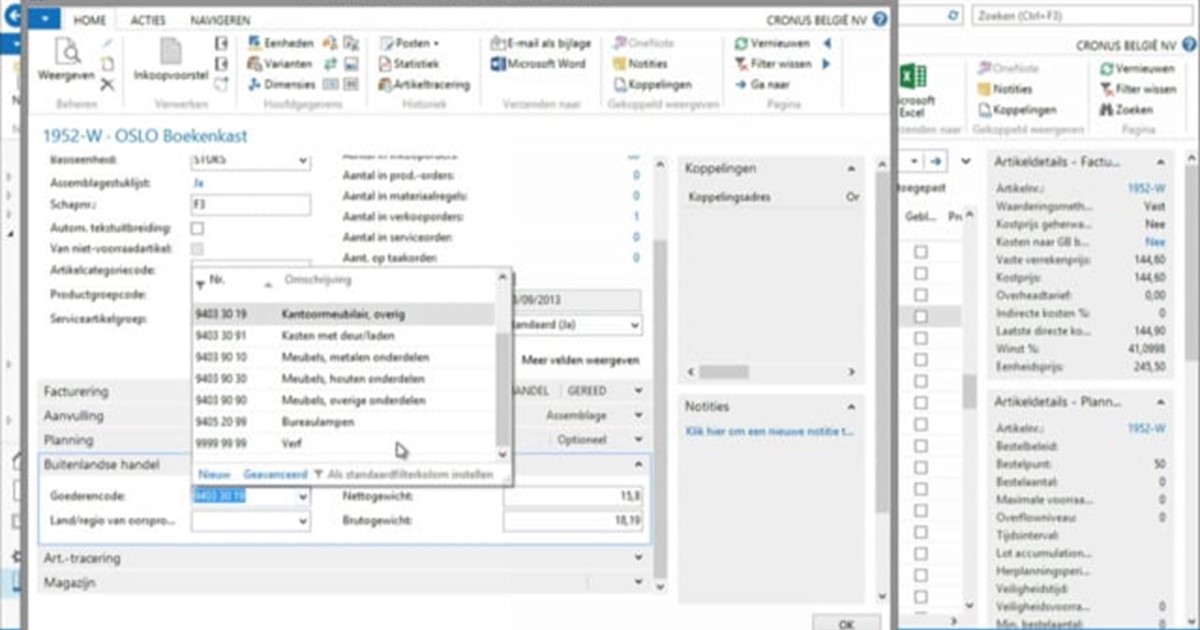The height and width of the screenshot is (630, 1200).
Task: Click Ga naar in the ribbon
Action: click(x=763, y=85)
